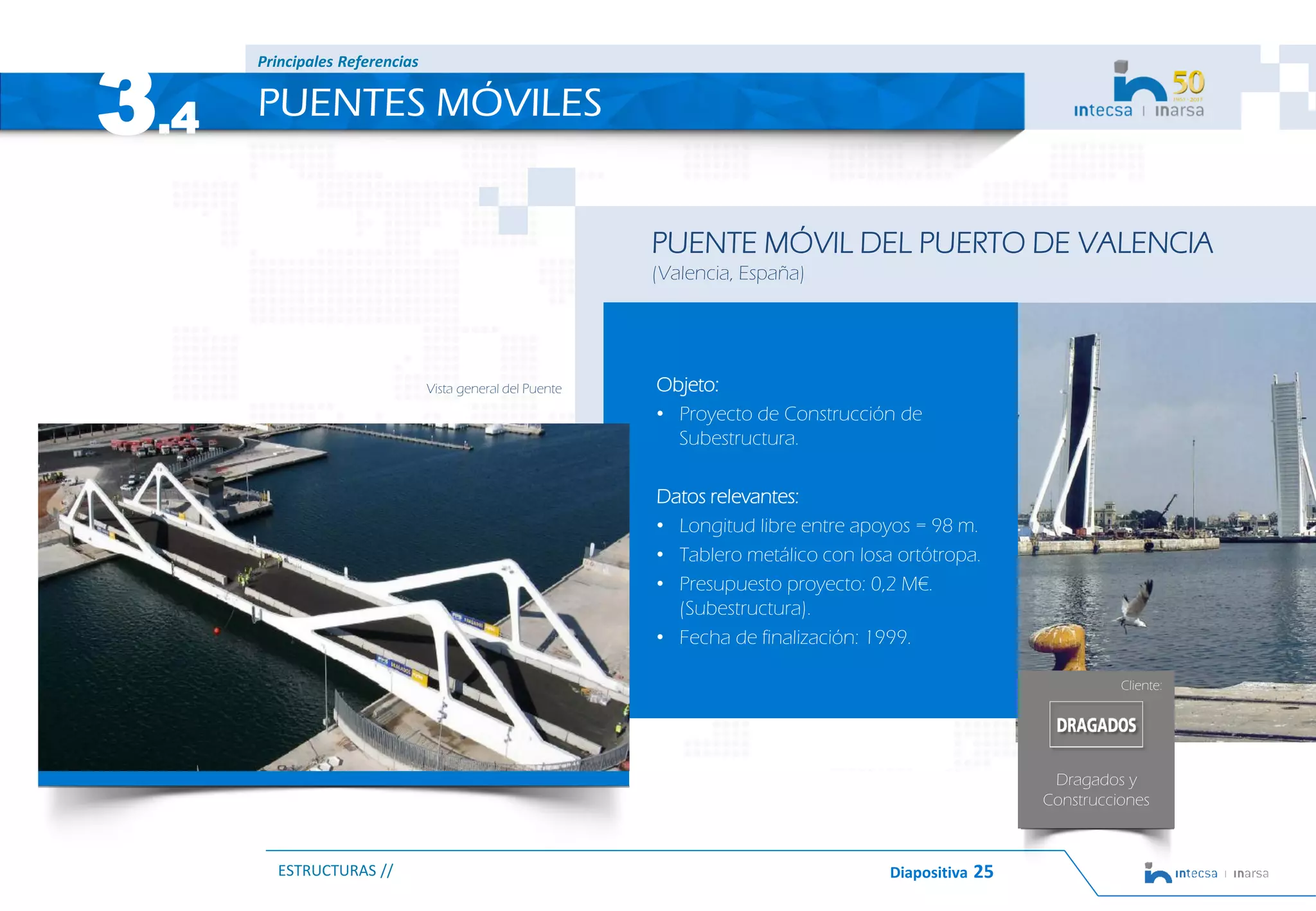
Task: Click the Dragados y Construcciones client name
Action: pos(1096,790)
